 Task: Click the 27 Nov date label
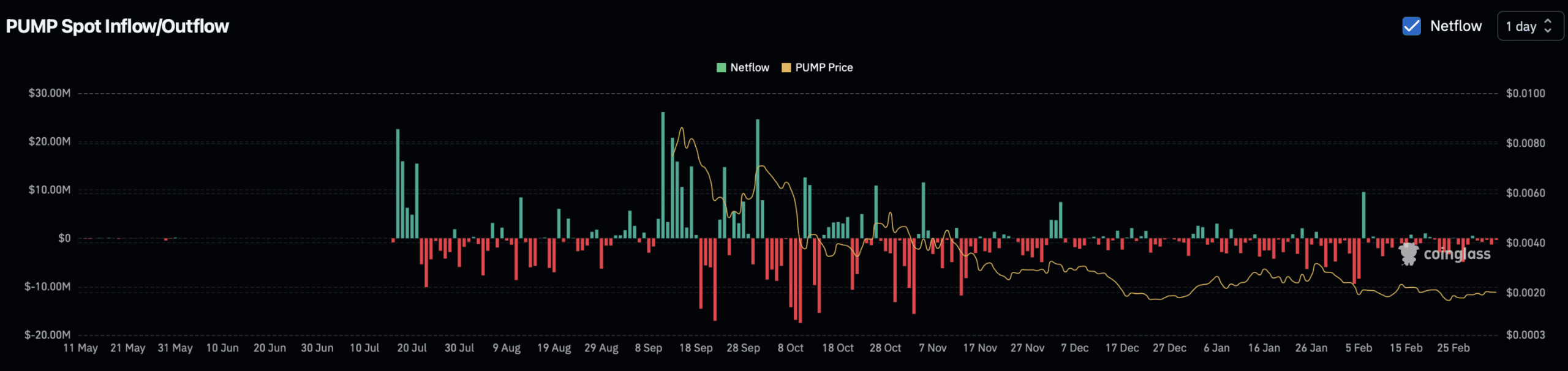pos(1028,348)
